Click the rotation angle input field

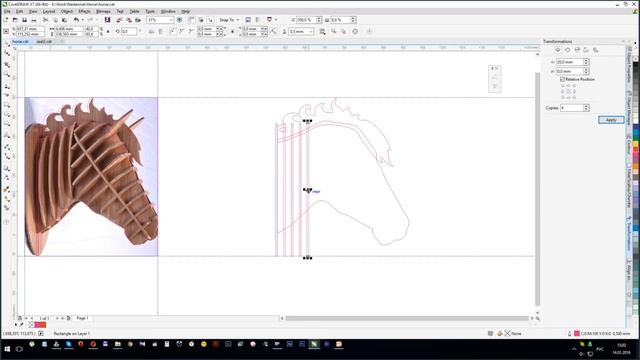(x=129, y=31)
